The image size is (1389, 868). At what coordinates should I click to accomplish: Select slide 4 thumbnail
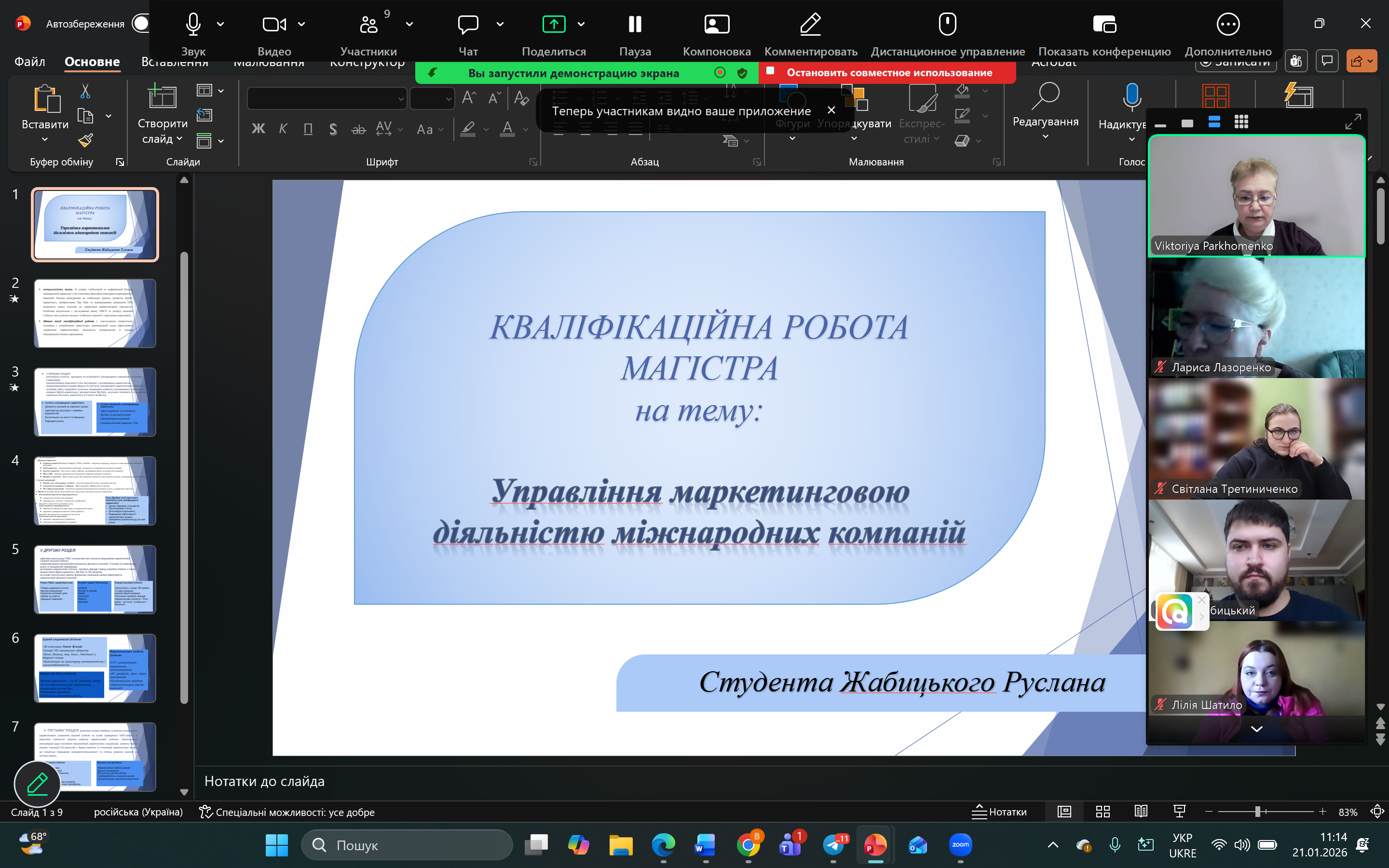click(95, 491)
